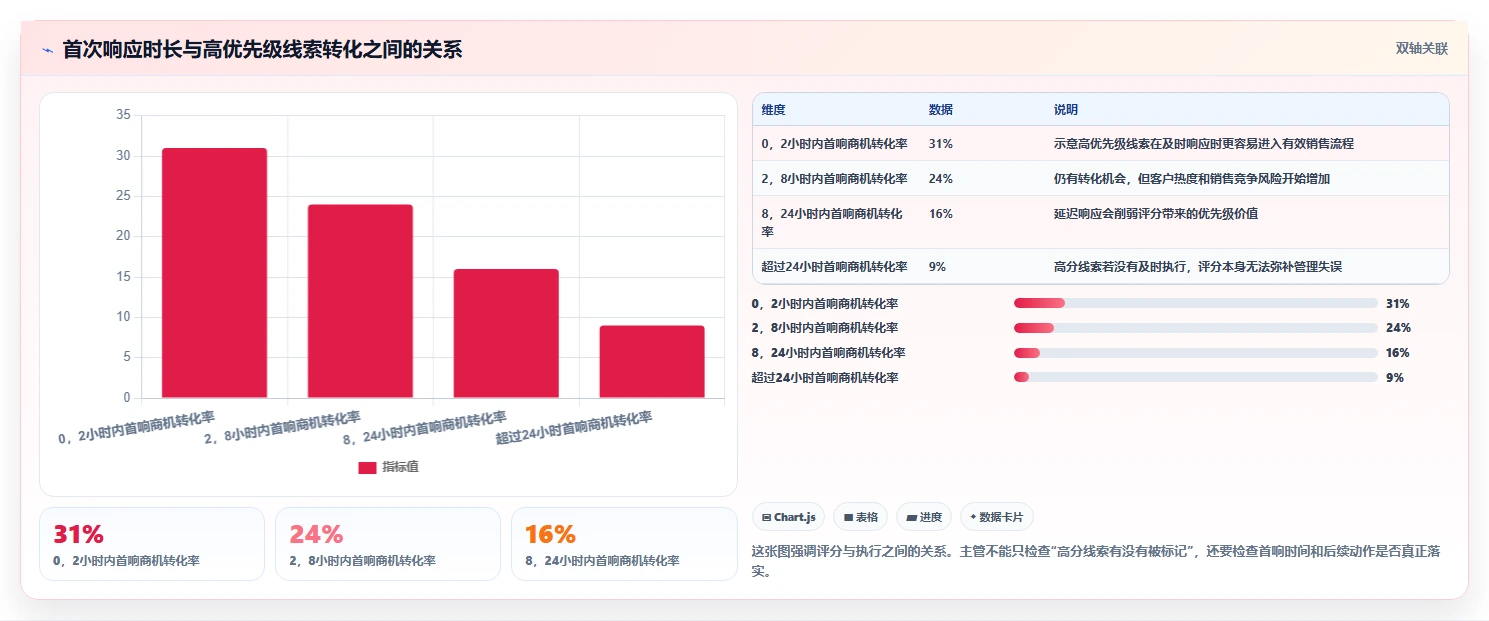Image resolution: width=1489 pixels, height=621 pixels.
Task: Click the 维度 table column header
Action: pyautogui.click(x=774, y=110)
